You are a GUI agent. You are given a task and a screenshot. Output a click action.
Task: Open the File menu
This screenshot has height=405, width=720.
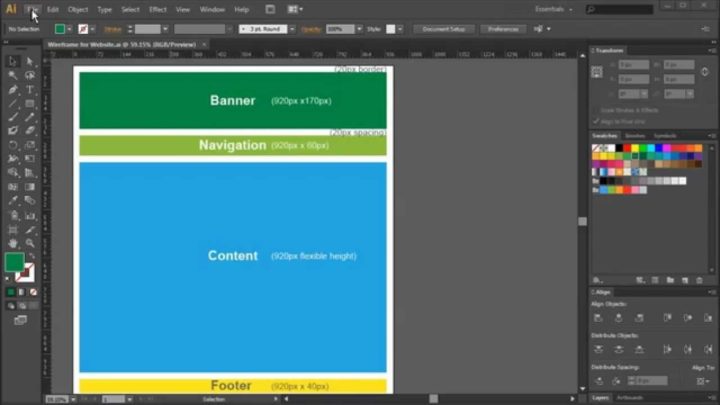click(32, 9)
